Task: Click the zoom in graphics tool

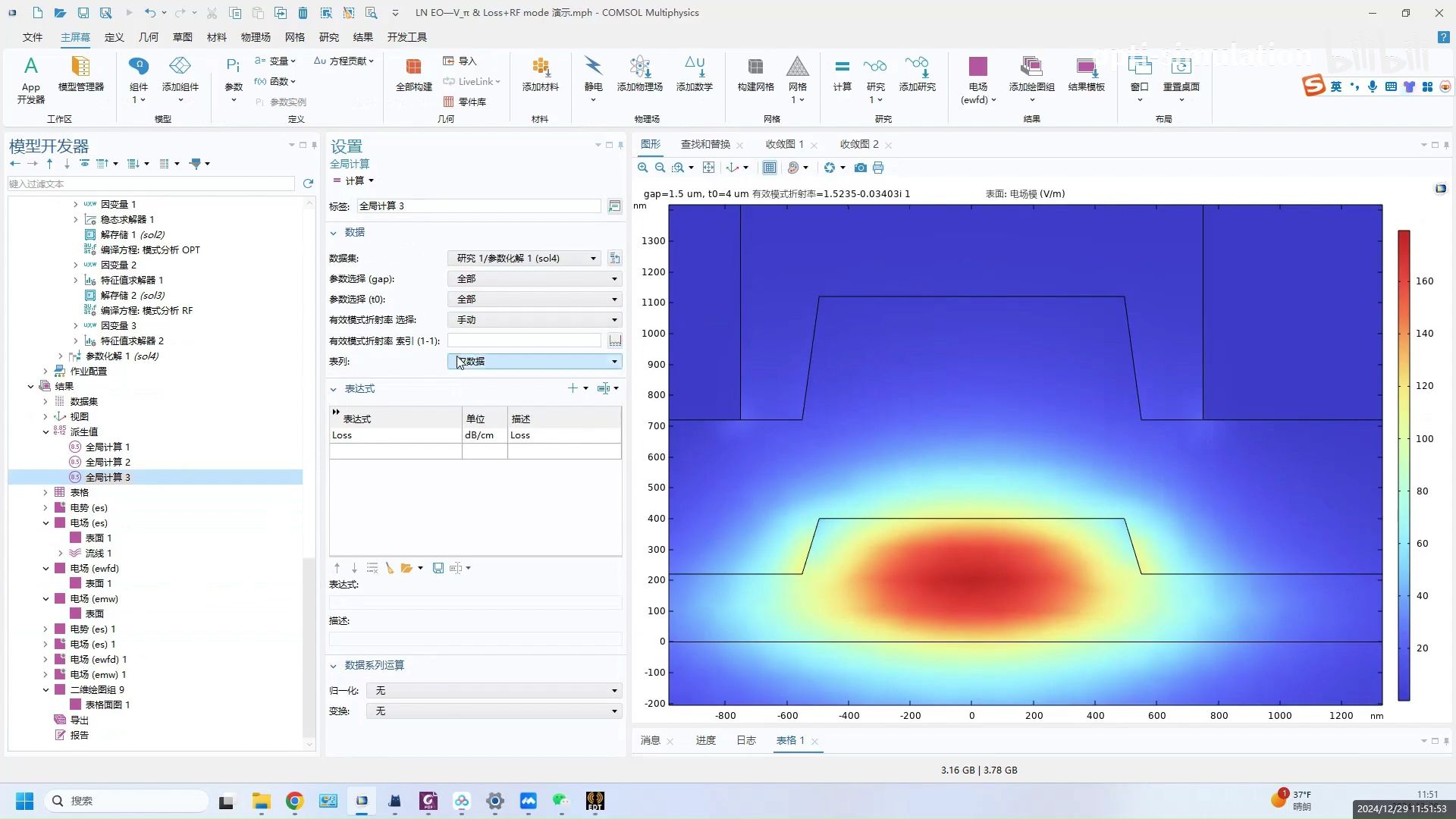Action: click(x=642, y=168)
